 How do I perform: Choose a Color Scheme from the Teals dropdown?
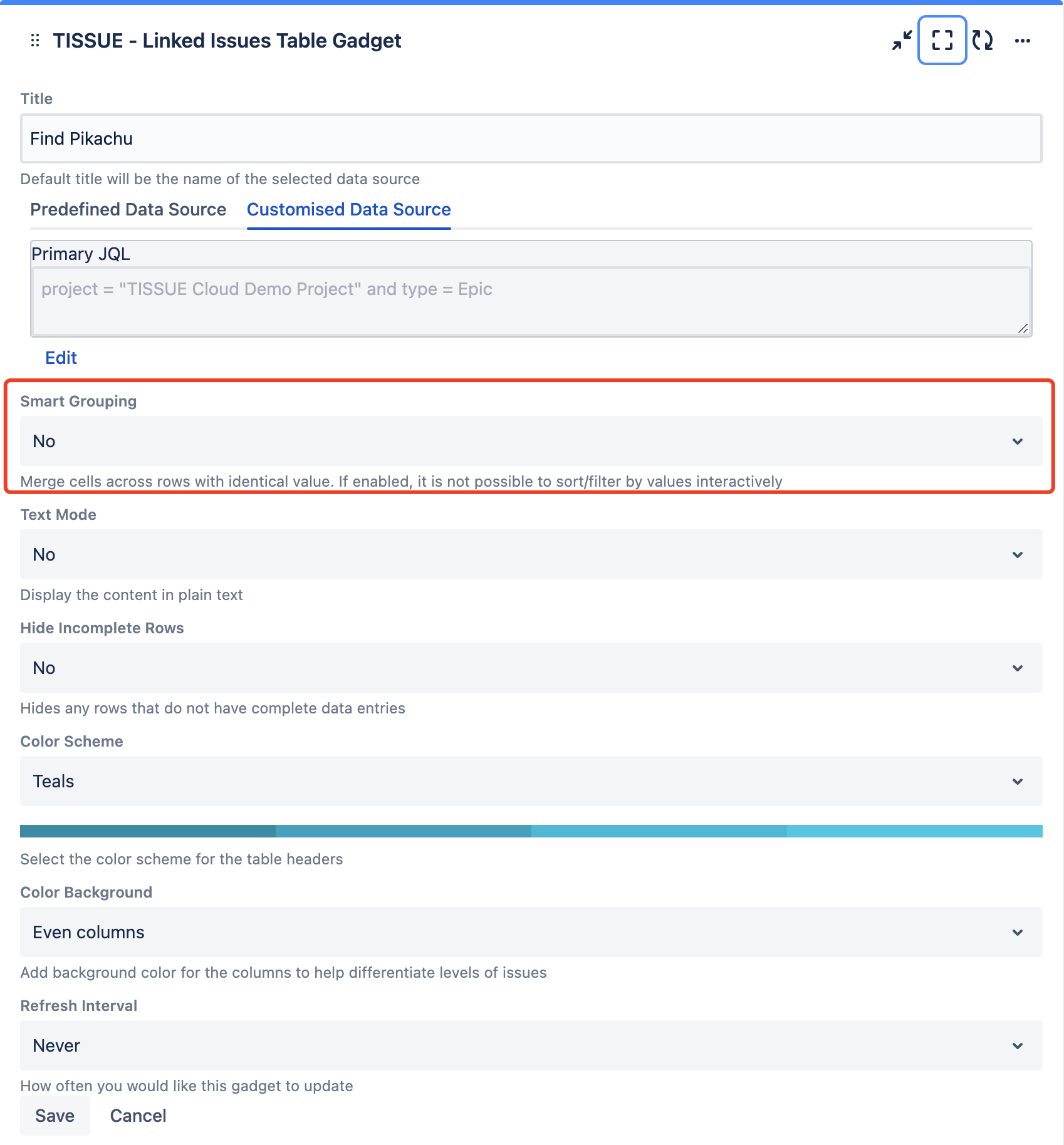(531, 781)
